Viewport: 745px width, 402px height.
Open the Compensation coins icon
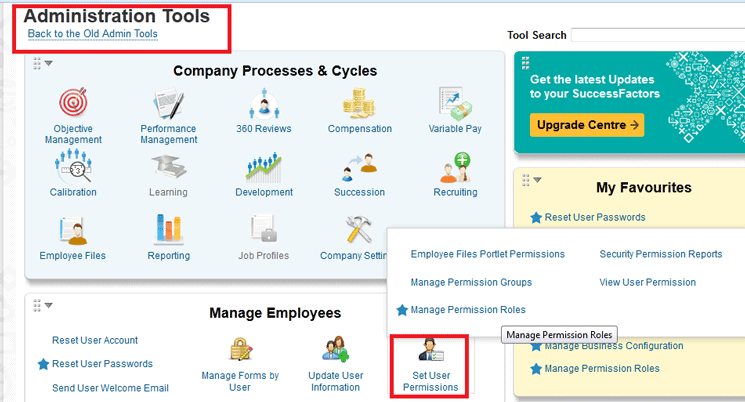359,104
